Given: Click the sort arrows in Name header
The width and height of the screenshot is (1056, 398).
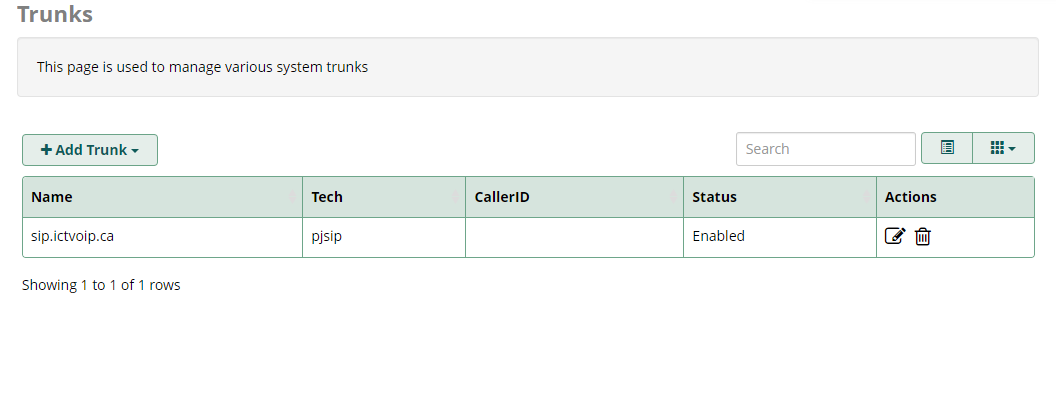Looking at the screenshot, I should 293,197.
